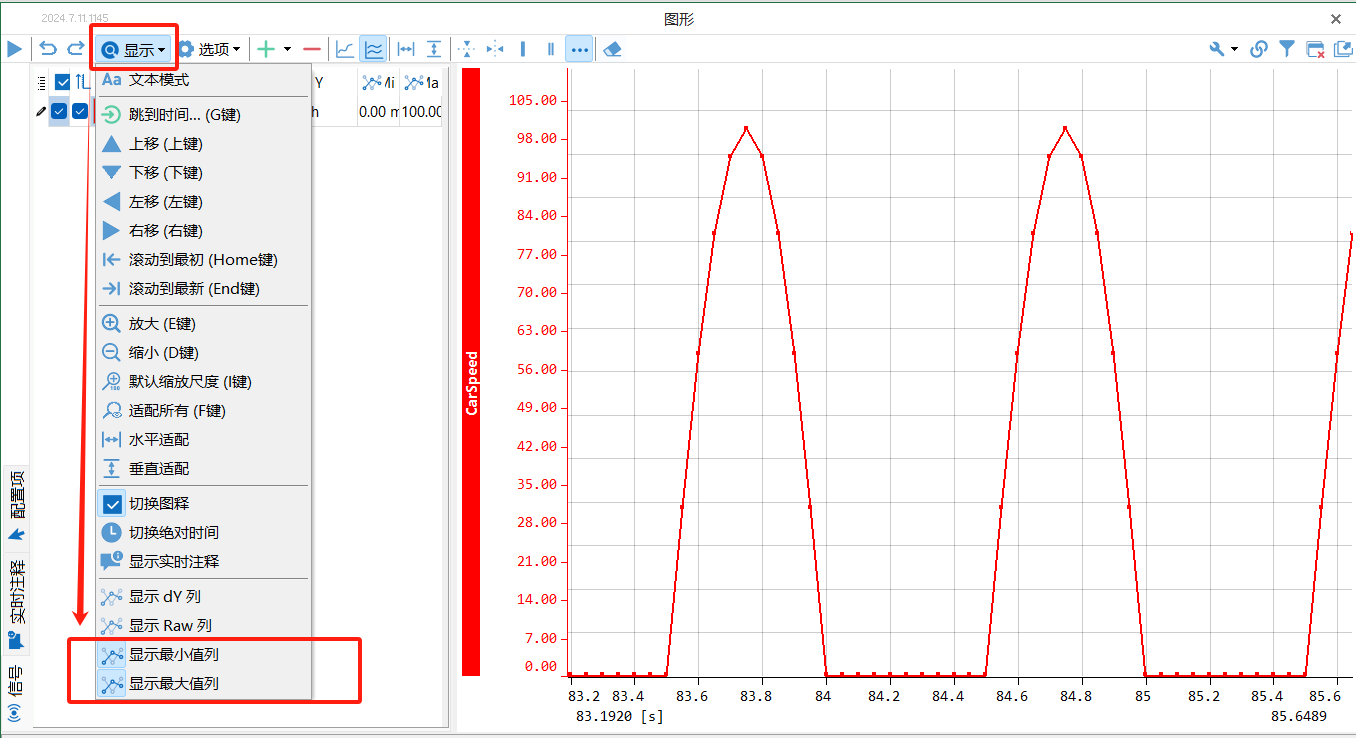Open the 选项 dropdown menu
Image resolution: width=1356 pixels, height=739 pixels.
pos(209,49)
